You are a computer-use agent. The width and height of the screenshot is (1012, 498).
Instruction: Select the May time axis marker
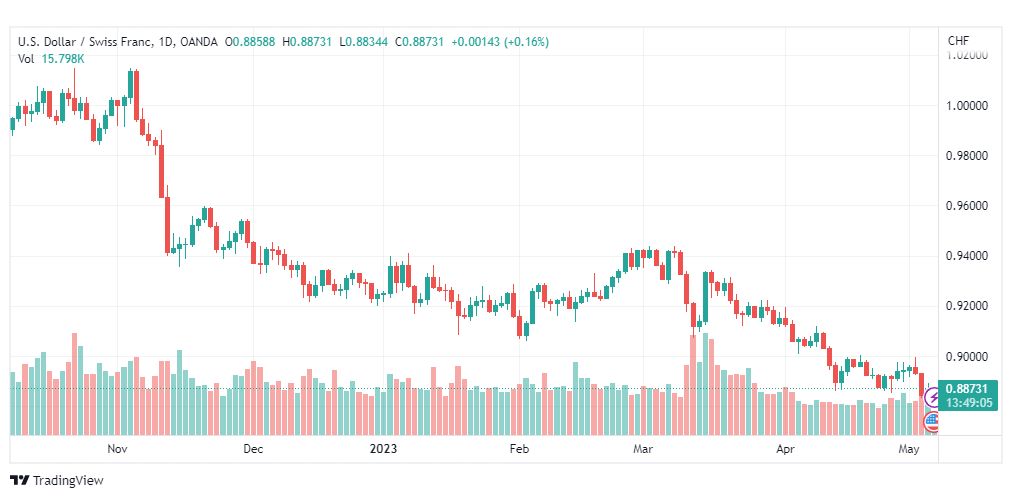pyautogui.click(x=909, y=448)
